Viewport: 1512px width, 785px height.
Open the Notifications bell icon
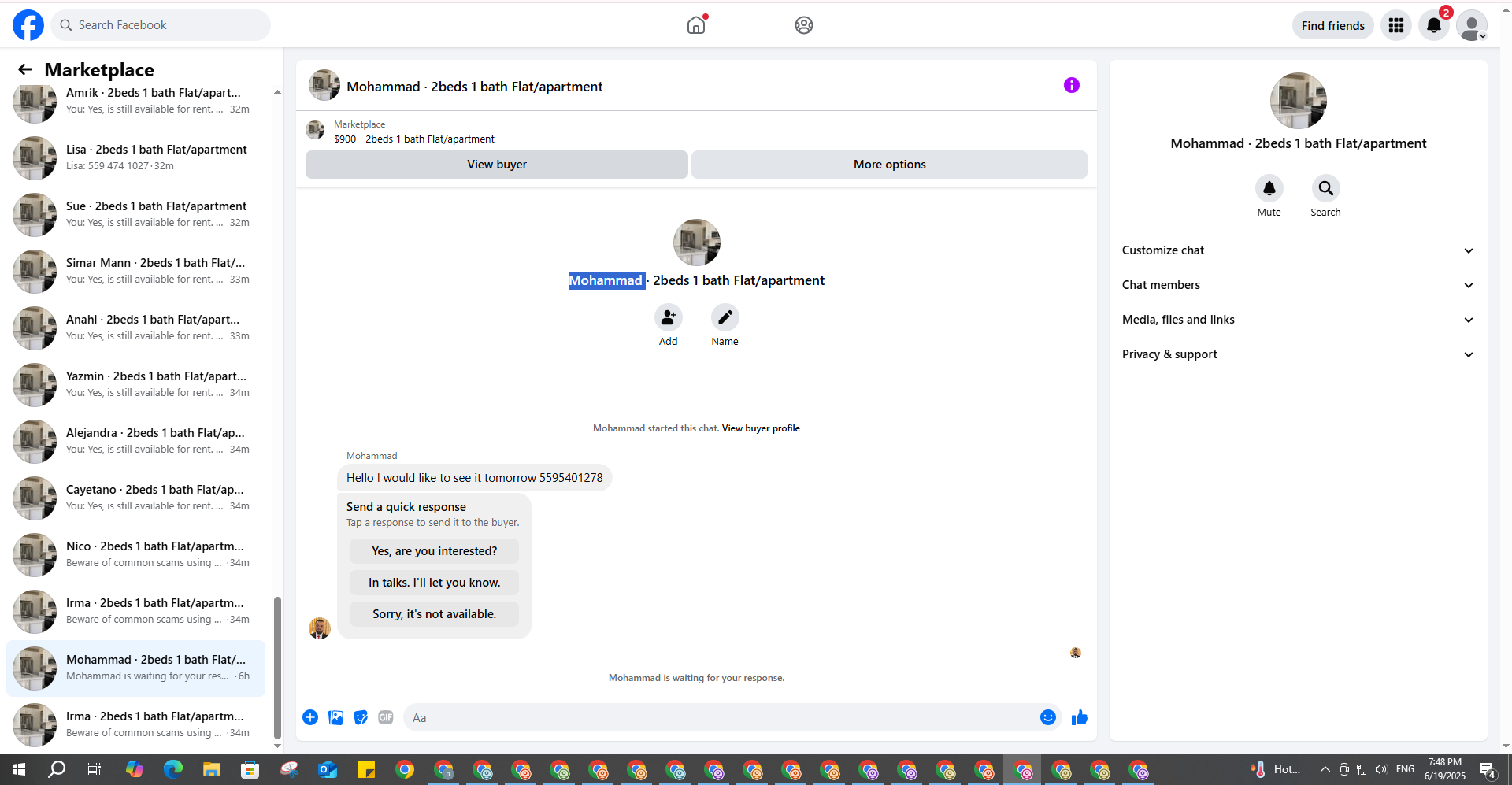1434,25
